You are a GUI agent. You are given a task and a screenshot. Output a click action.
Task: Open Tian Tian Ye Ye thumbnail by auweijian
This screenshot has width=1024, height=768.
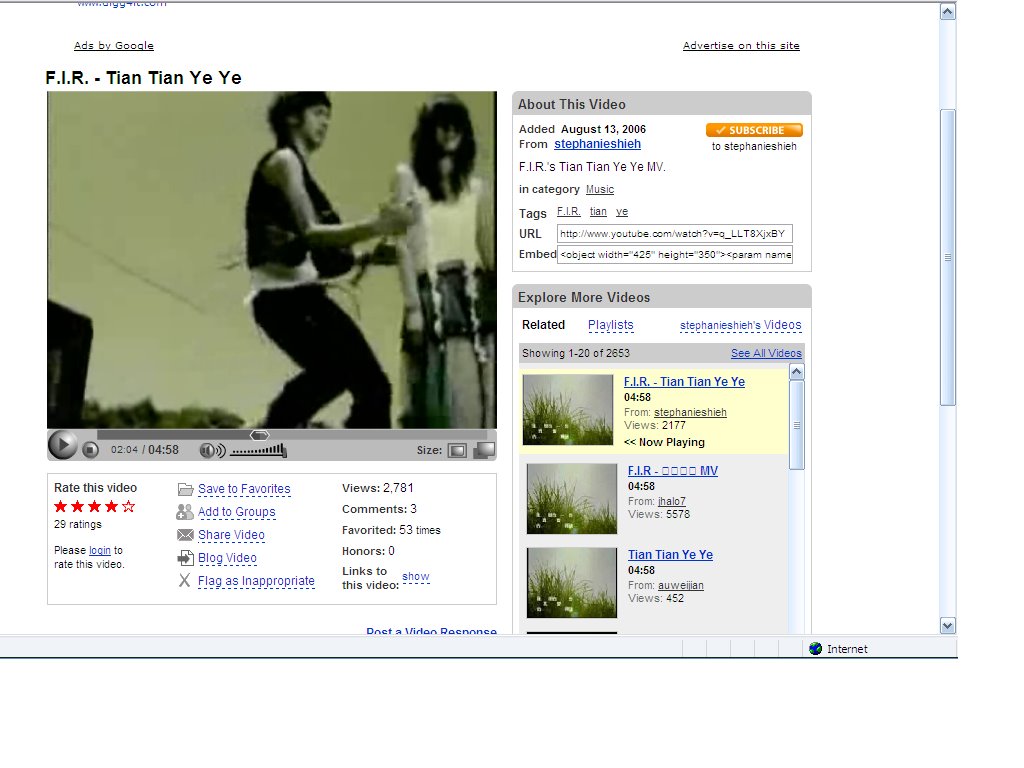[x=571, y=583]
